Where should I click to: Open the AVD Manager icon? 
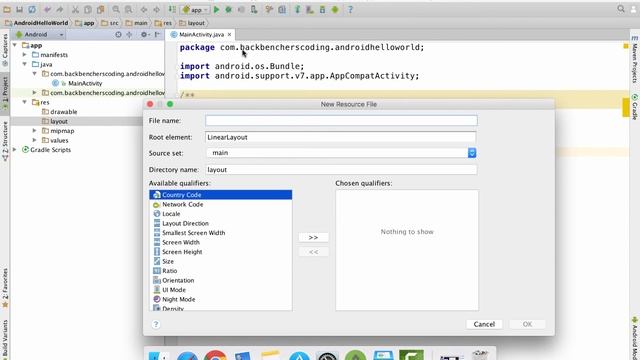click(310, 9)
